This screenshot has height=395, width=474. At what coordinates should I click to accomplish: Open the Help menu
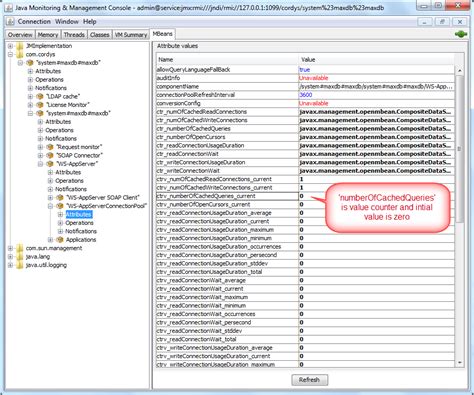[x=90, y=22]
